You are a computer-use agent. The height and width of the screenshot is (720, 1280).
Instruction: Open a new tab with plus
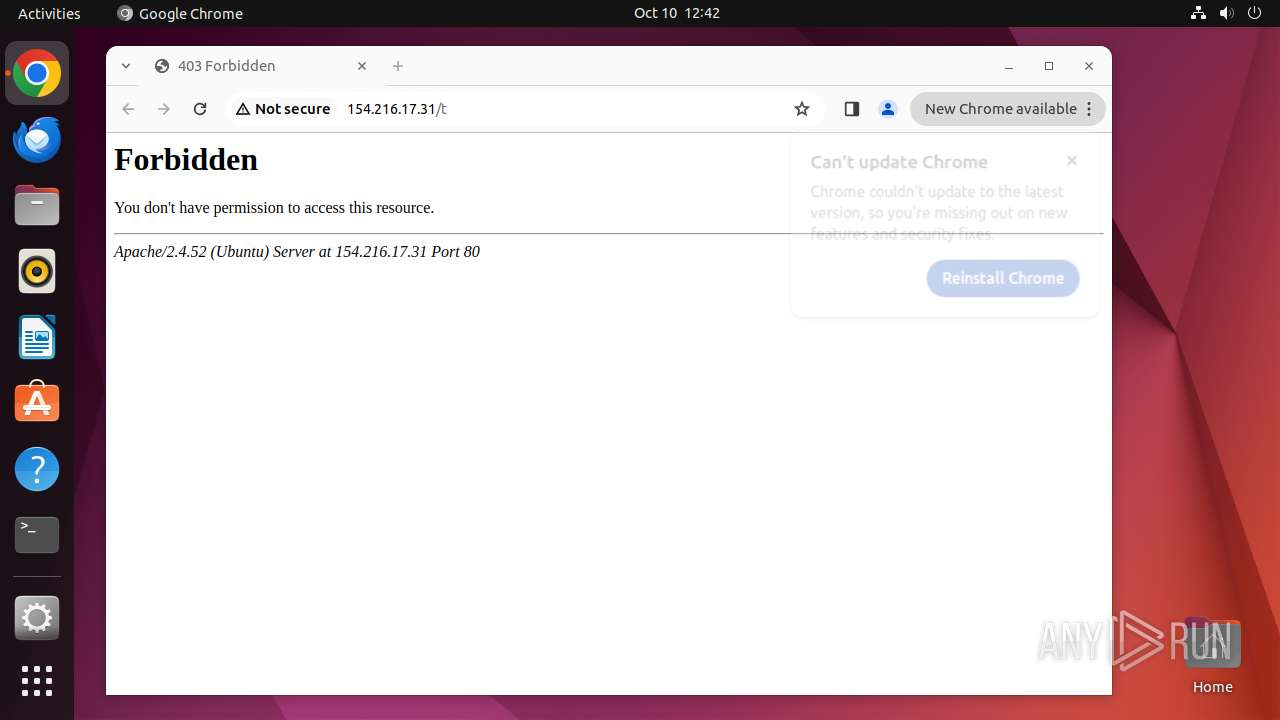[398, 66]
